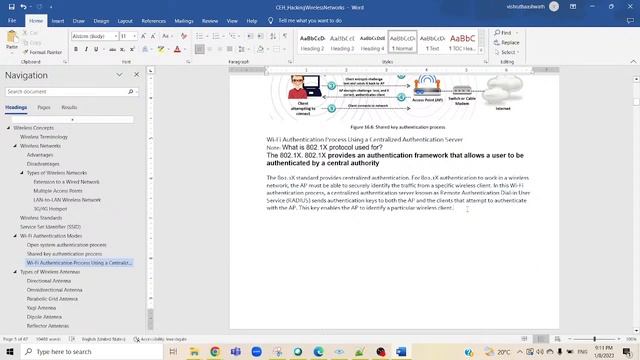Click the Increase Font Size icon
This screenshot has height=360, width=640.
[x=143, y=36]
